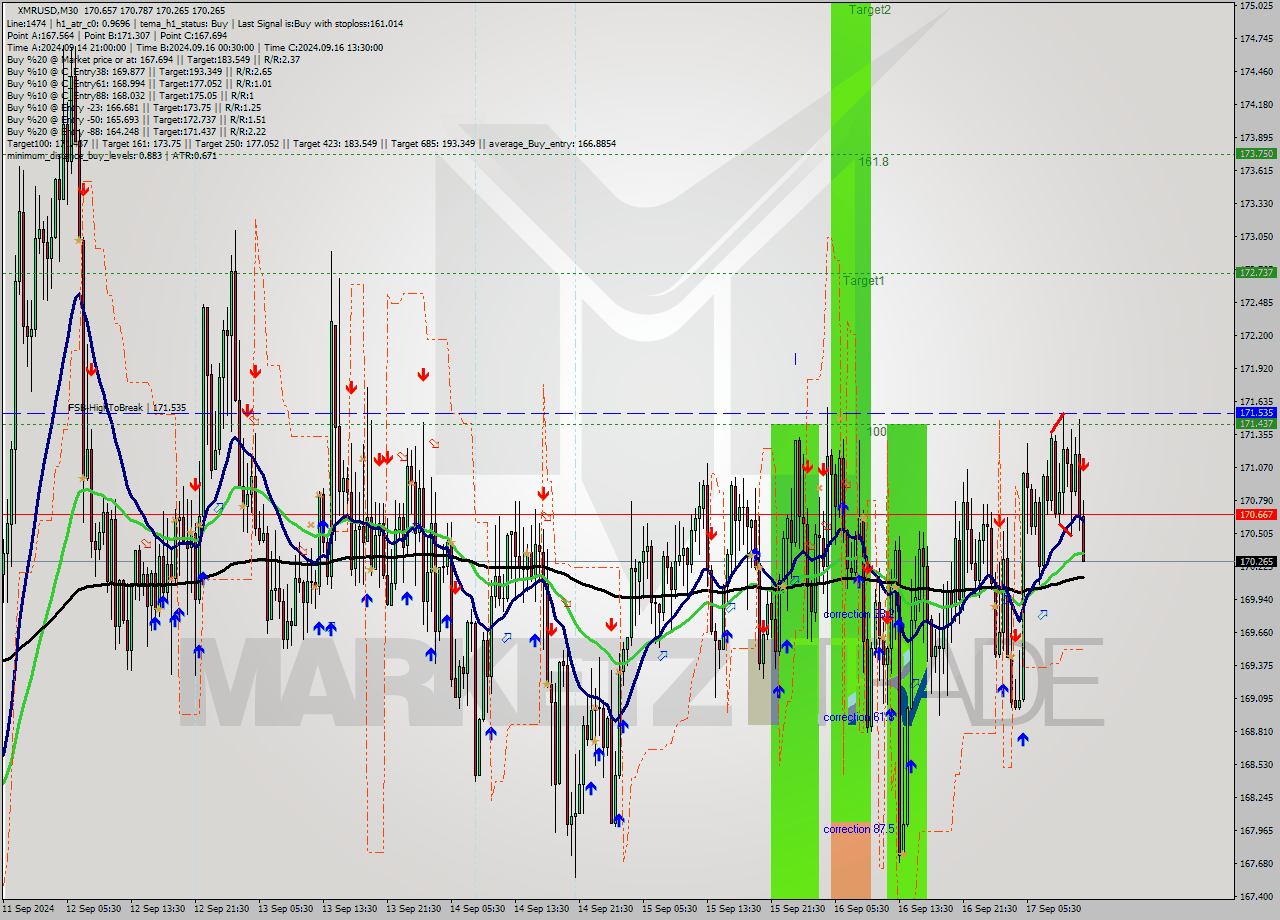
Task: Click the 161.8 Fibonacci level label
Action: coord(873,161)
